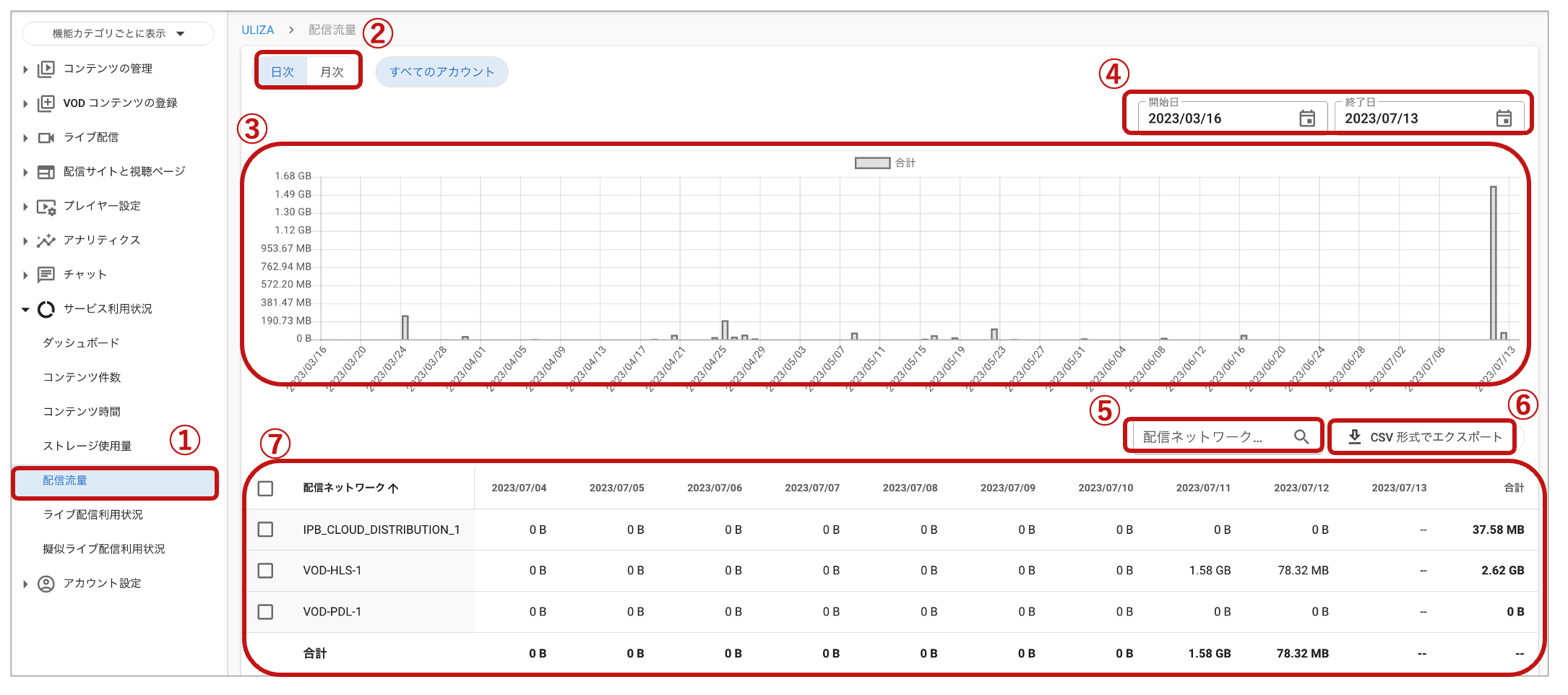Click the ULIZA breadcrumb link
This screenshot has width=1568, height=695.
click(x=257, y=30)
